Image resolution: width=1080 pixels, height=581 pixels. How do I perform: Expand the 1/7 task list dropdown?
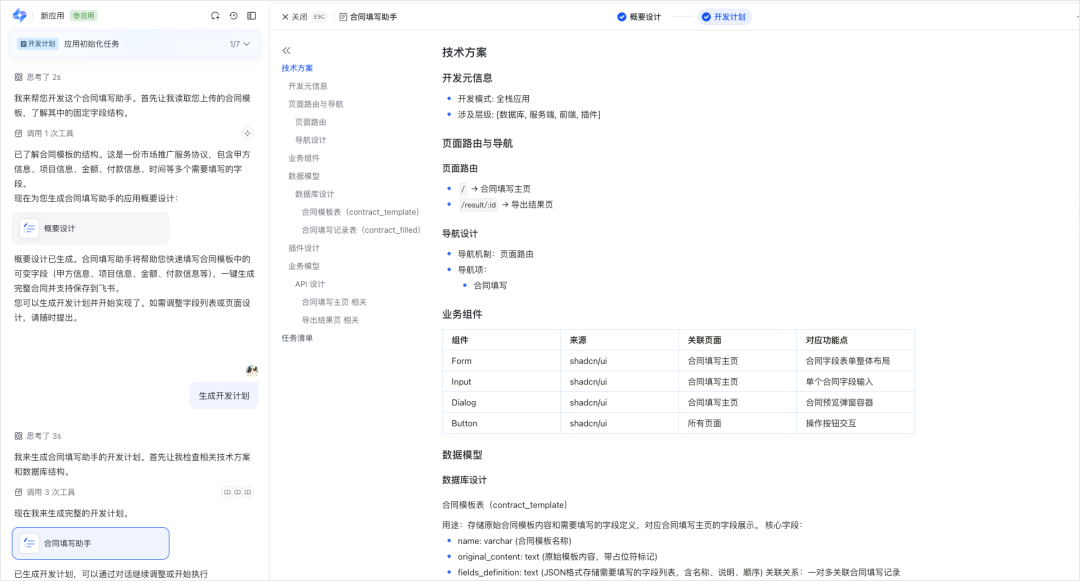click(240, 43)
